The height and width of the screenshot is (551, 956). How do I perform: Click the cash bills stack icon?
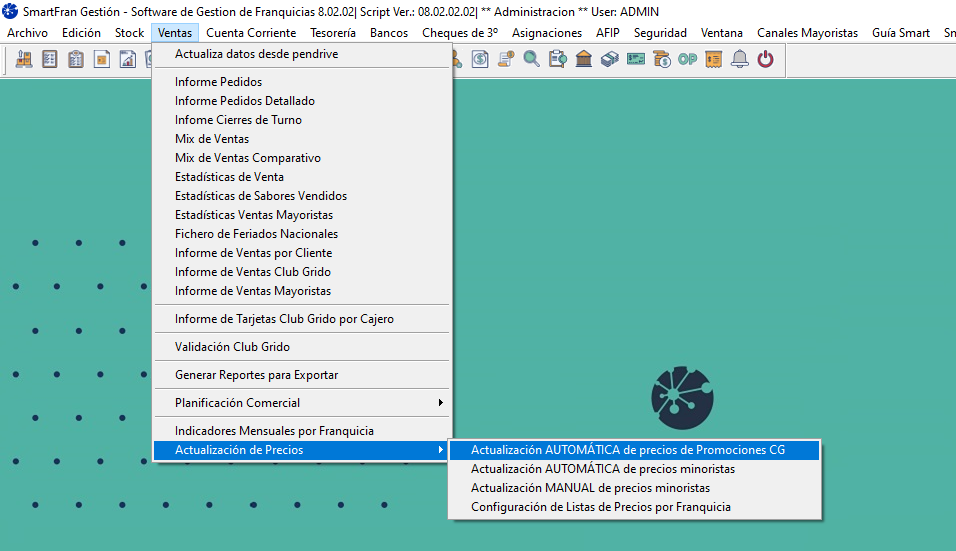click(x=609, y=59)
